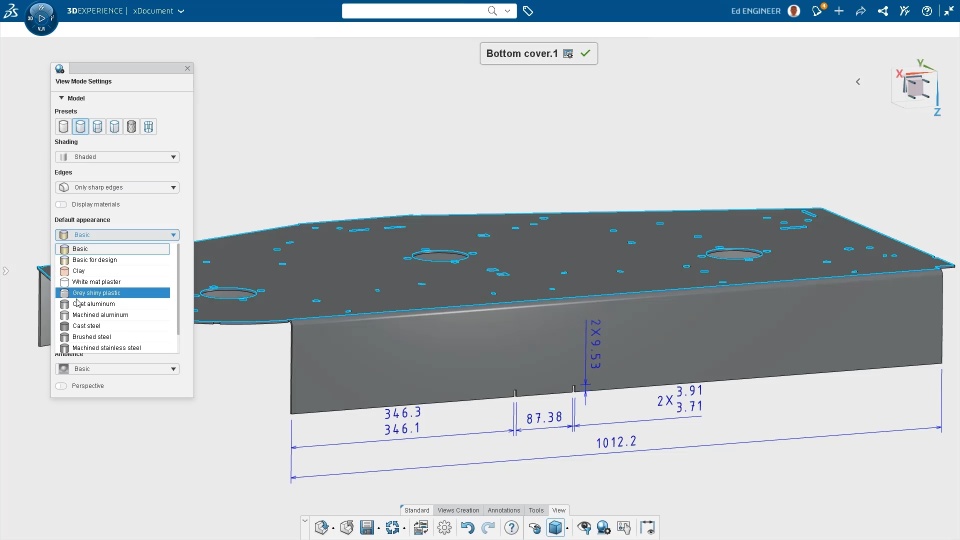Click the plus add icon in top bar
This screenshot has height=540, width=960.
coord(839,11)
